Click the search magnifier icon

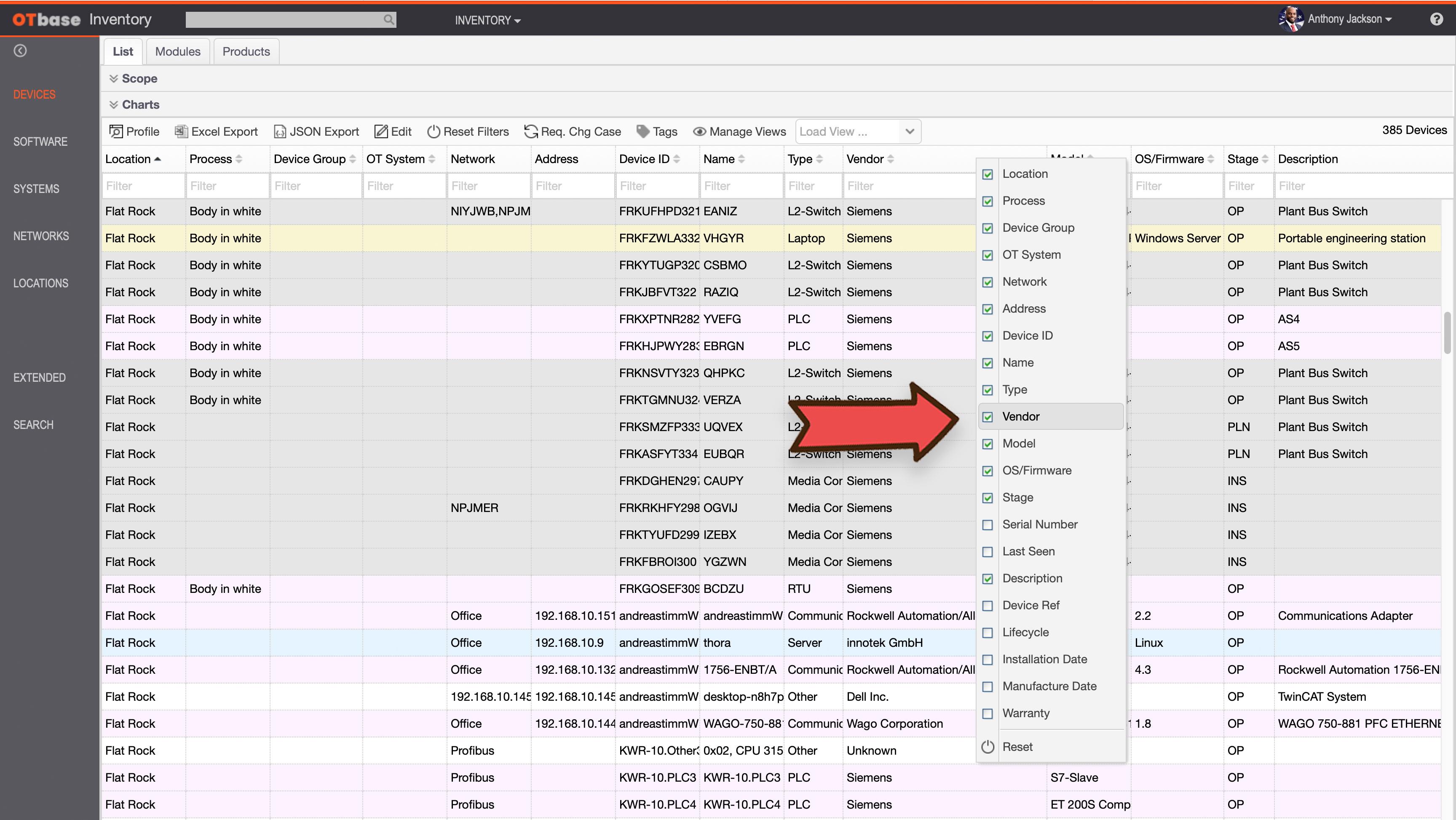coord(388,20)
